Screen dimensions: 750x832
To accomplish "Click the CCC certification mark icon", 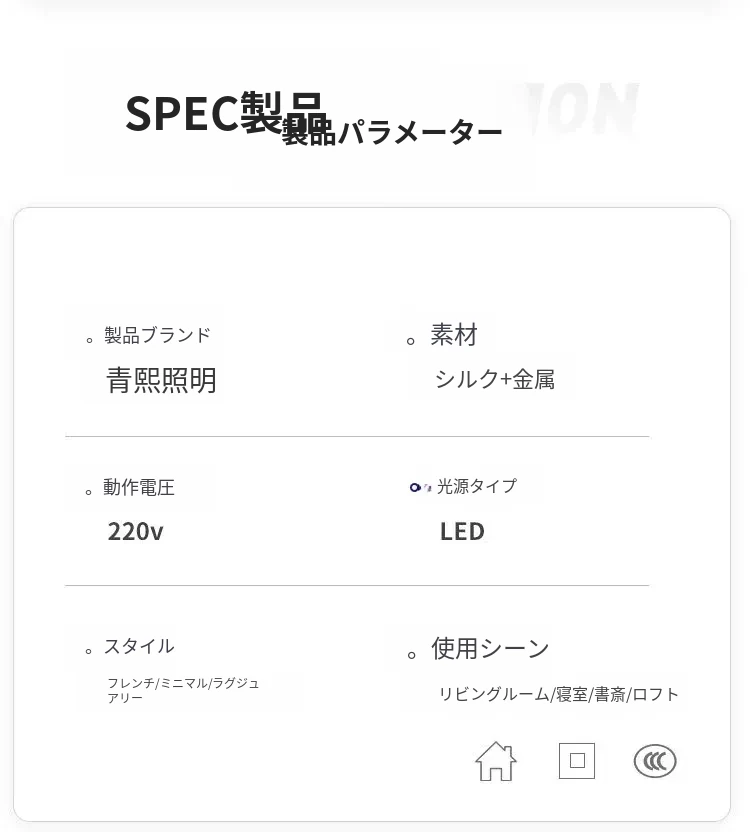I will tap(655, 762).
